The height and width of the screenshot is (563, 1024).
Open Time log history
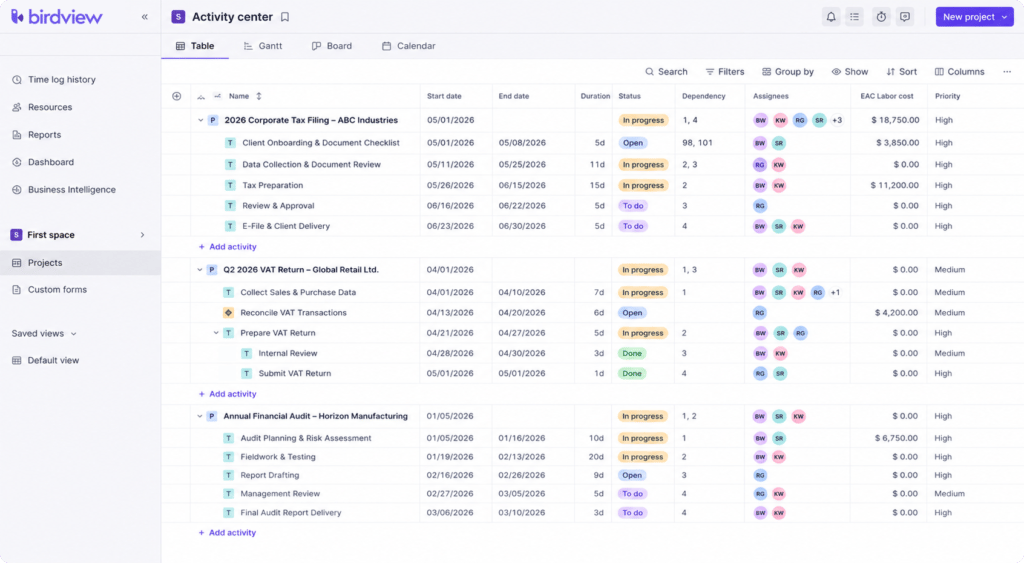tap(54, 80)
